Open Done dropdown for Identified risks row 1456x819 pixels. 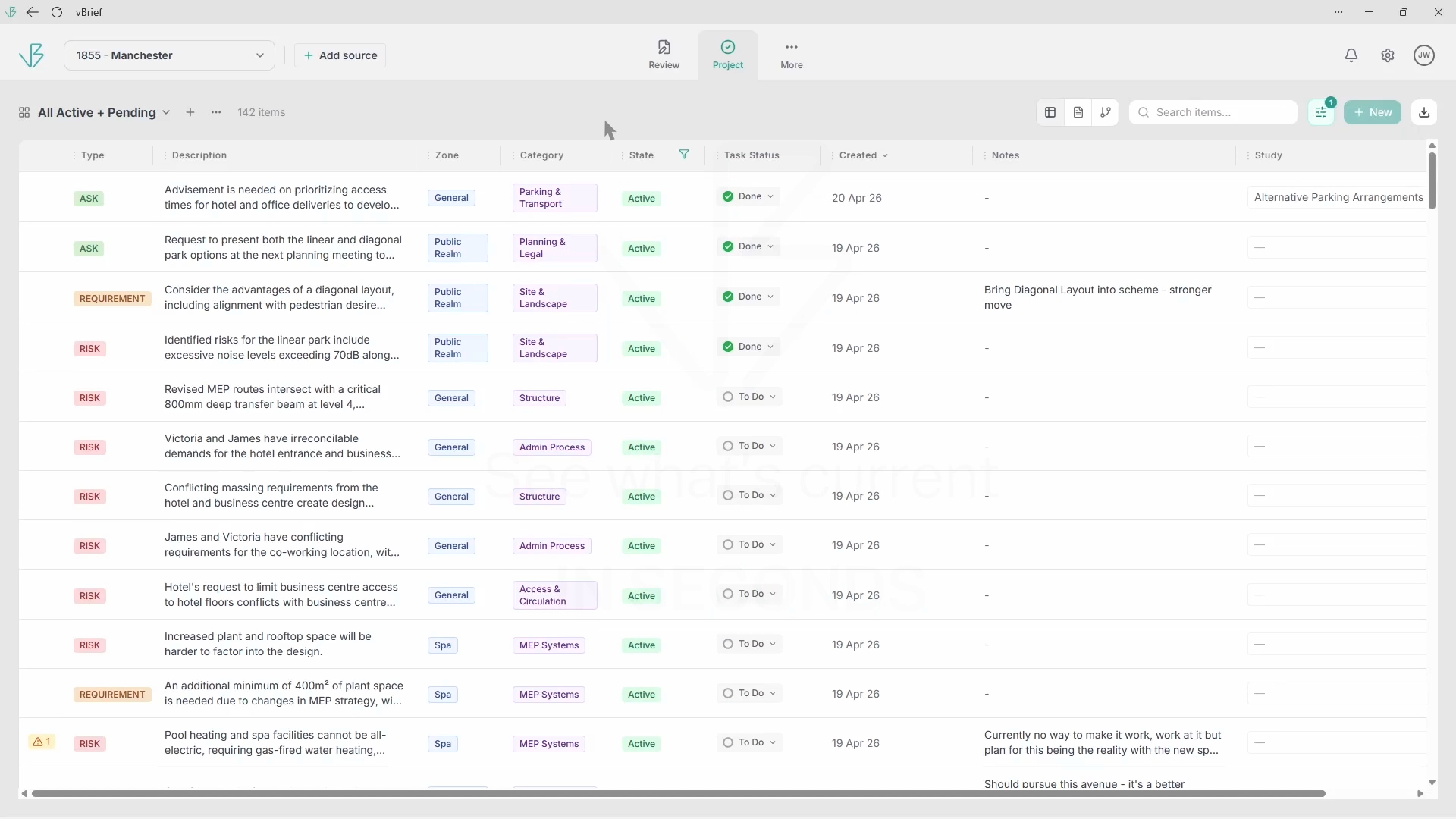tap(748, 347)
